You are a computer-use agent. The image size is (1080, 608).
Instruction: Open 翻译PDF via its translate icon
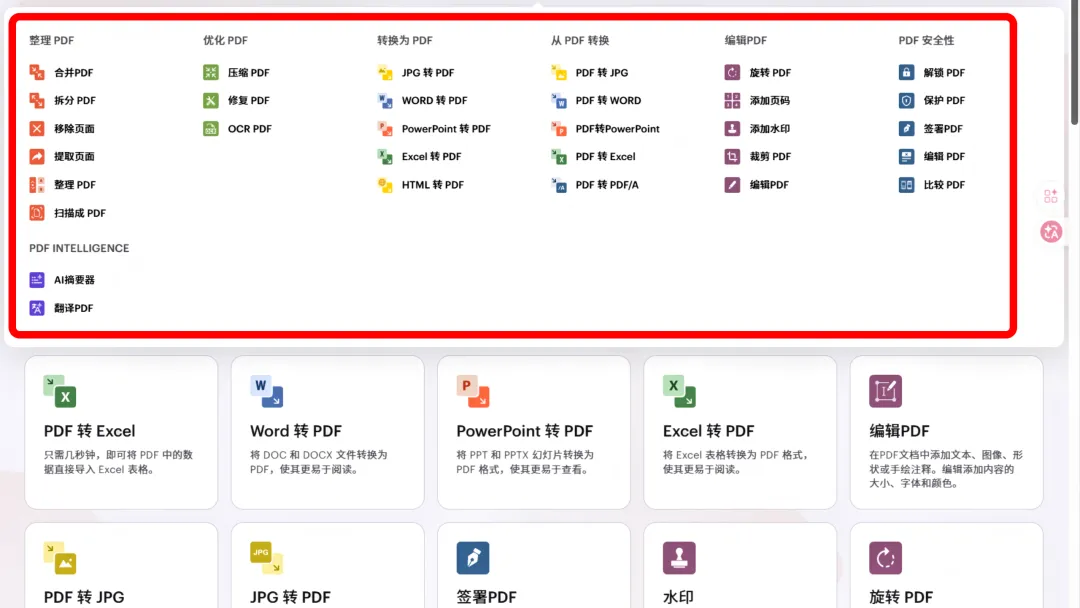click(37, 308)
